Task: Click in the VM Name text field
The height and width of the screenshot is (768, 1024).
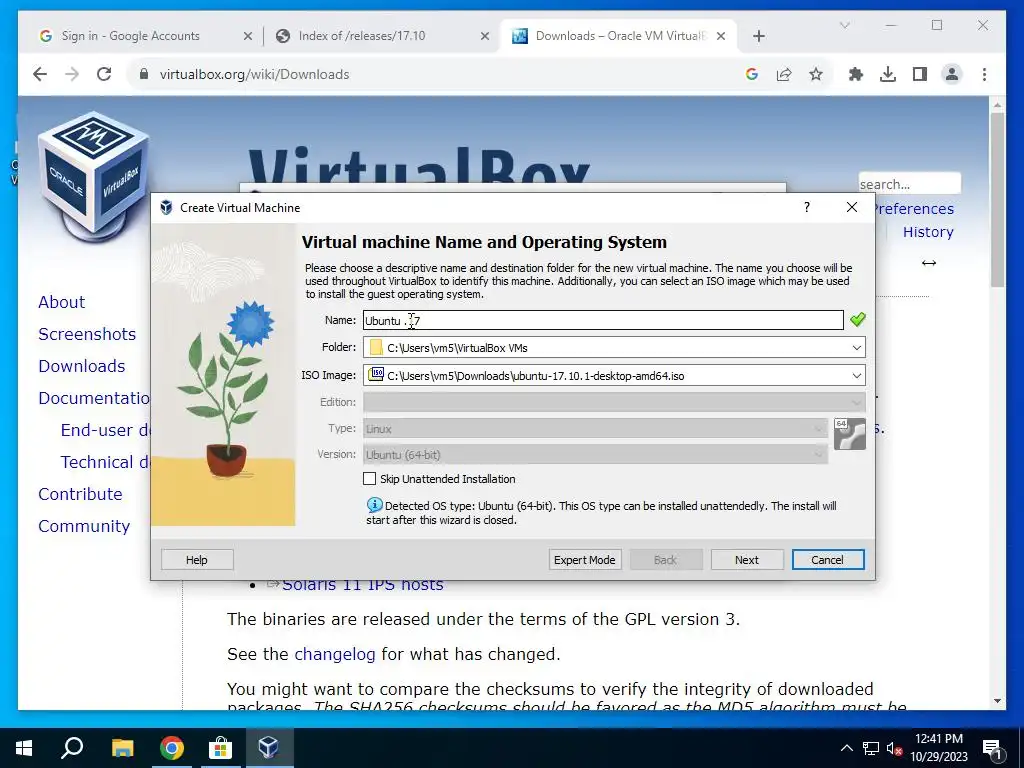Action: pos(603,320)
